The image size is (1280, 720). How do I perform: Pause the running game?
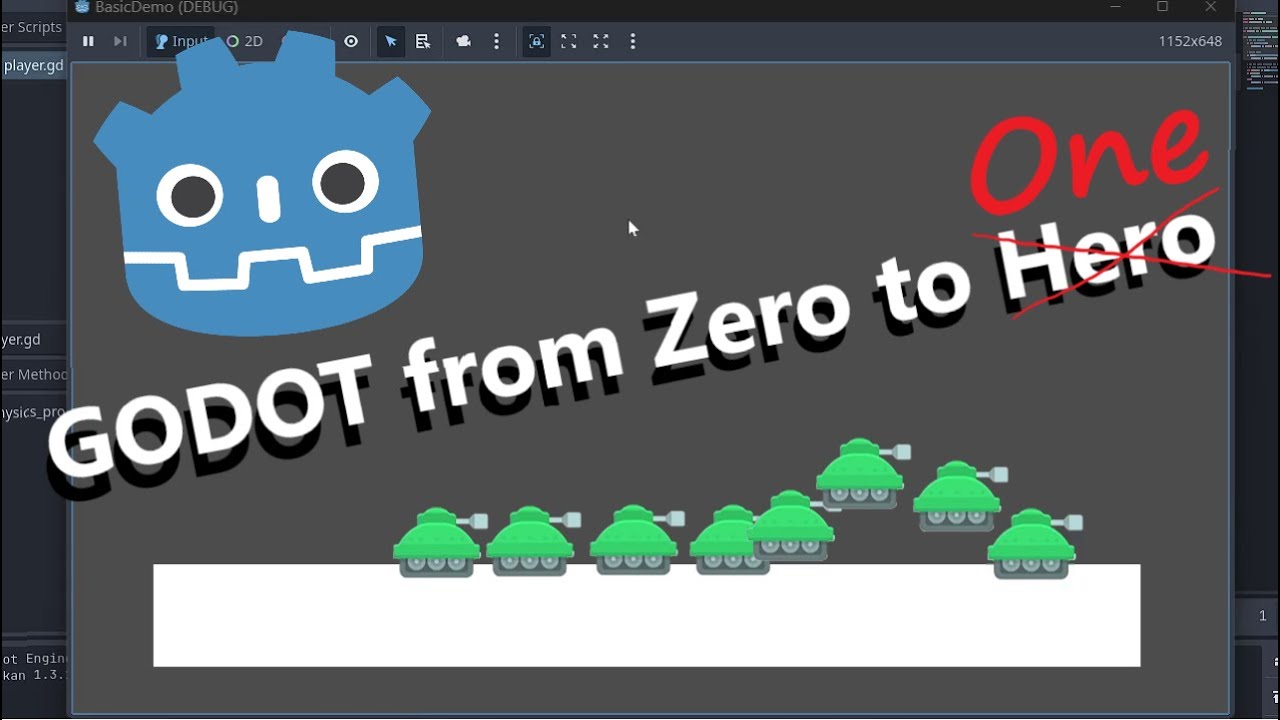[x=88, y=41]
